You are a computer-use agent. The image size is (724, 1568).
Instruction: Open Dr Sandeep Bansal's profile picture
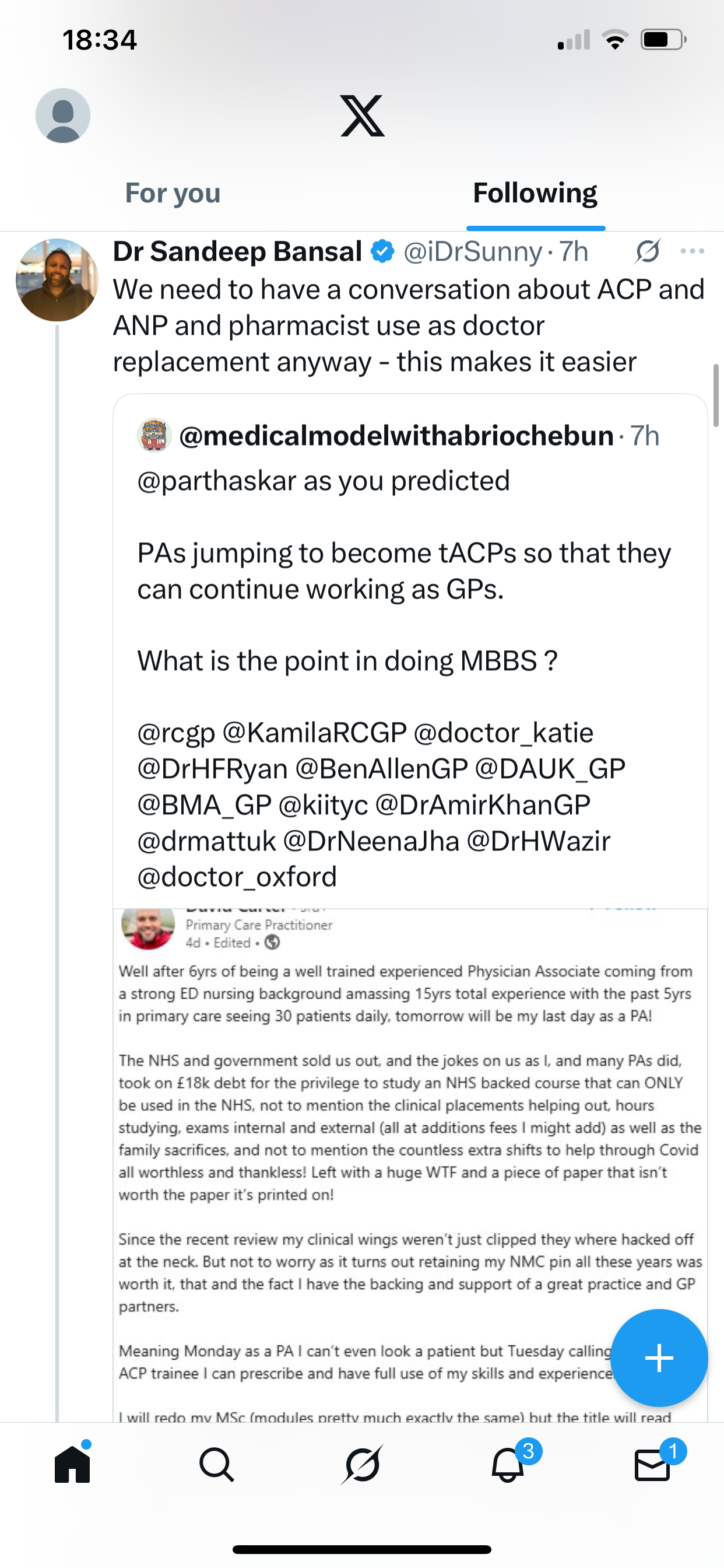(x=57, y=280)
